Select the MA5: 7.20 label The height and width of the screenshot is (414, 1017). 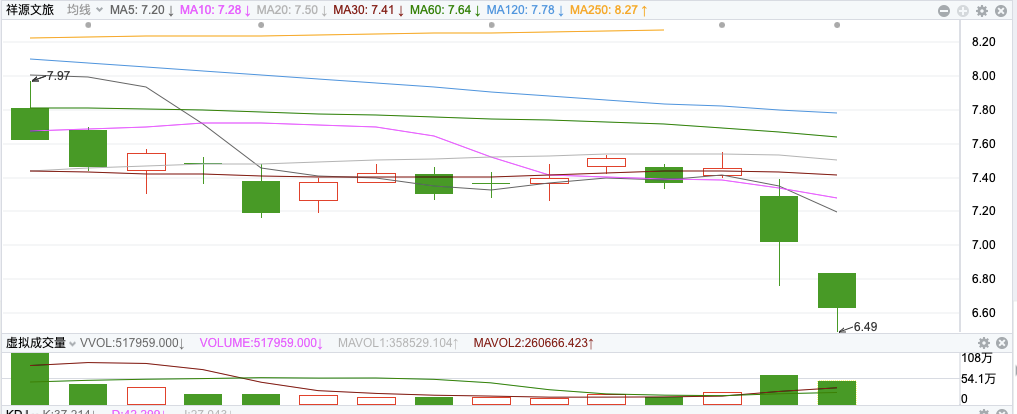(141, 10)
